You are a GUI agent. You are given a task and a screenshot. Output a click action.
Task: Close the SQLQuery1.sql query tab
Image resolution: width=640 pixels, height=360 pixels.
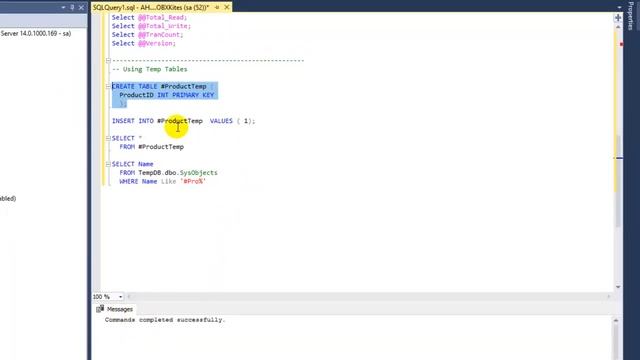tap(227, 7)
